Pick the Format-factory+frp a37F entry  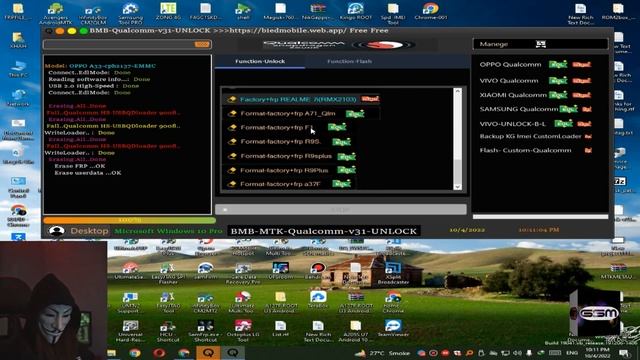[280, 184]
